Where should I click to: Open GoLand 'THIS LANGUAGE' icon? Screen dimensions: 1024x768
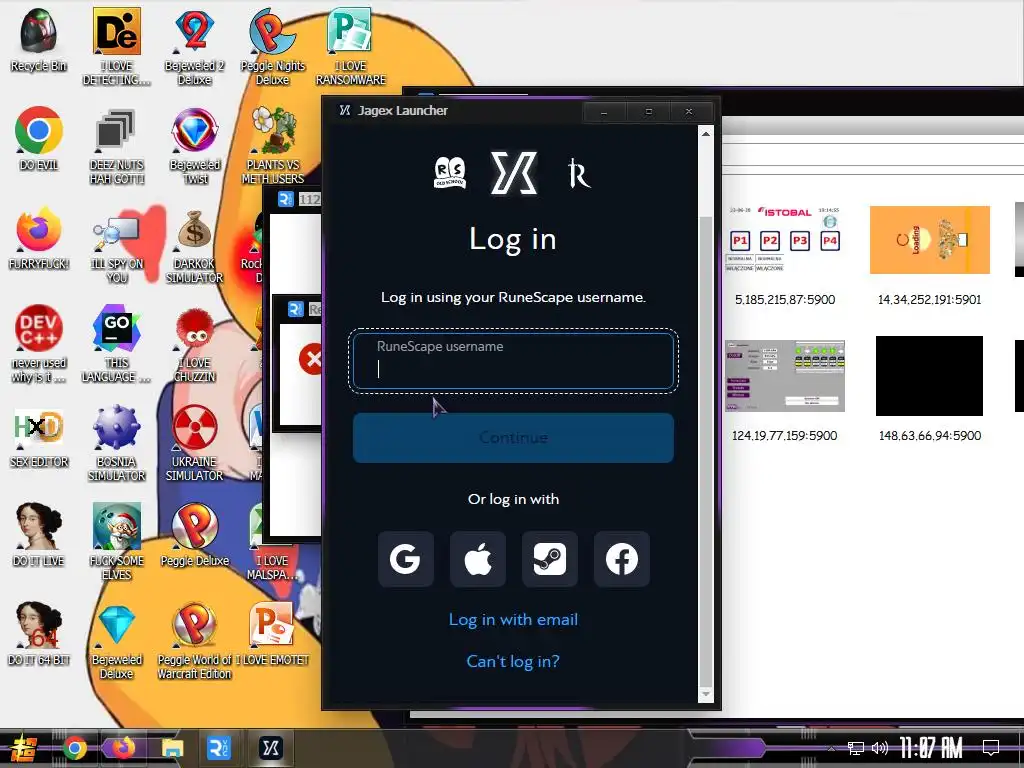(x=116, y=343)
